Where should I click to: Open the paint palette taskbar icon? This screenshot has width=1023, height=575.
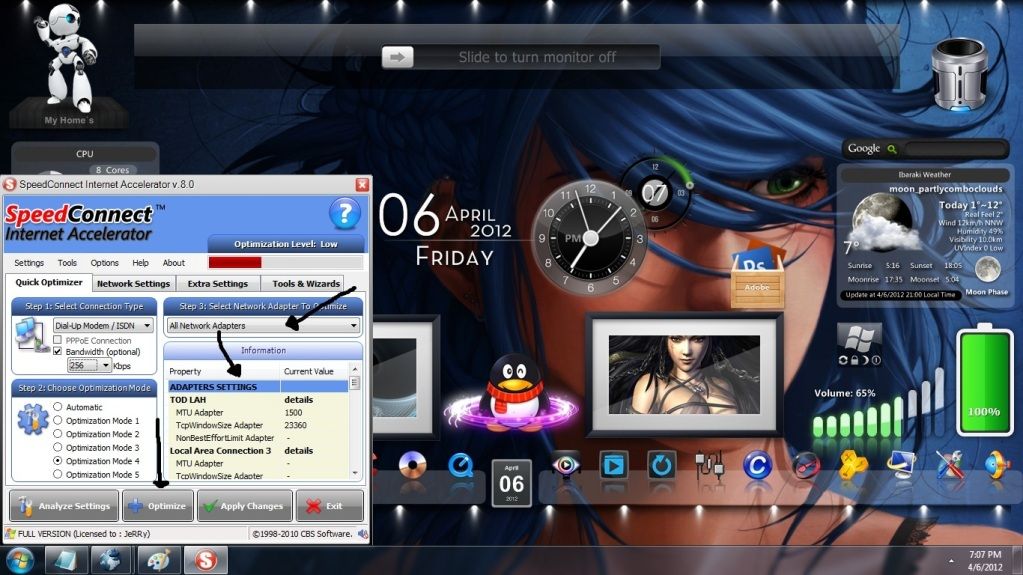(159, 561)
